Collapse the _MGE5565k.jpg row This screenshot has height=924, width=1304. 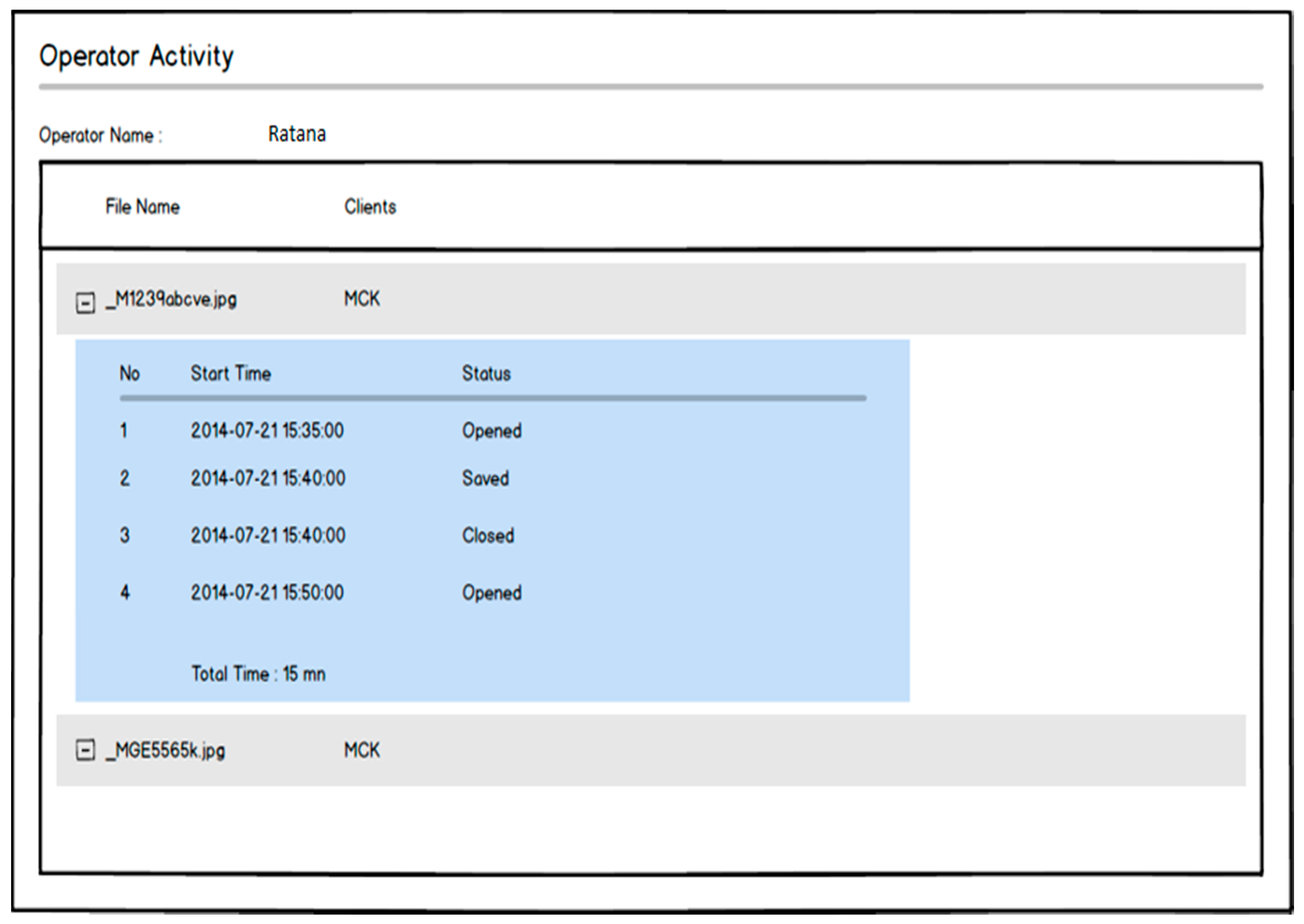click(x=85, y=750)
